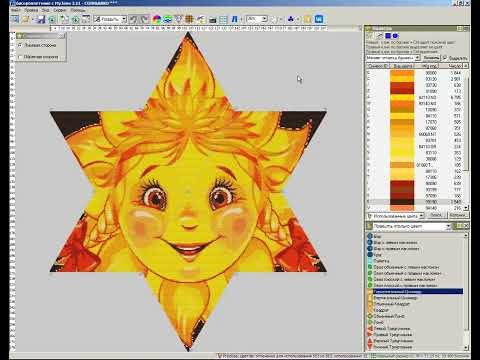Image resolution: width=480 pixels, height=360 pixels.
Task: Click the green icon next to the save icon
Action: click(x=52, y=19)
